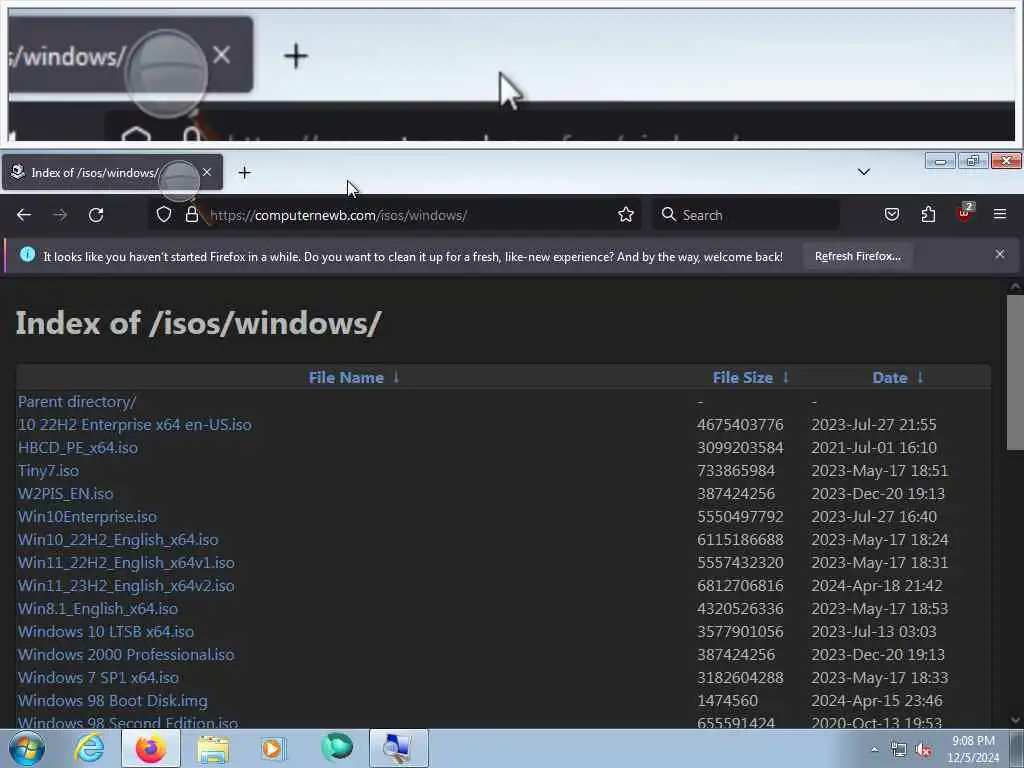Viewport: 1024px width, 768px height.
Task: Click the site padlock security icon
Action: point(191,214)
